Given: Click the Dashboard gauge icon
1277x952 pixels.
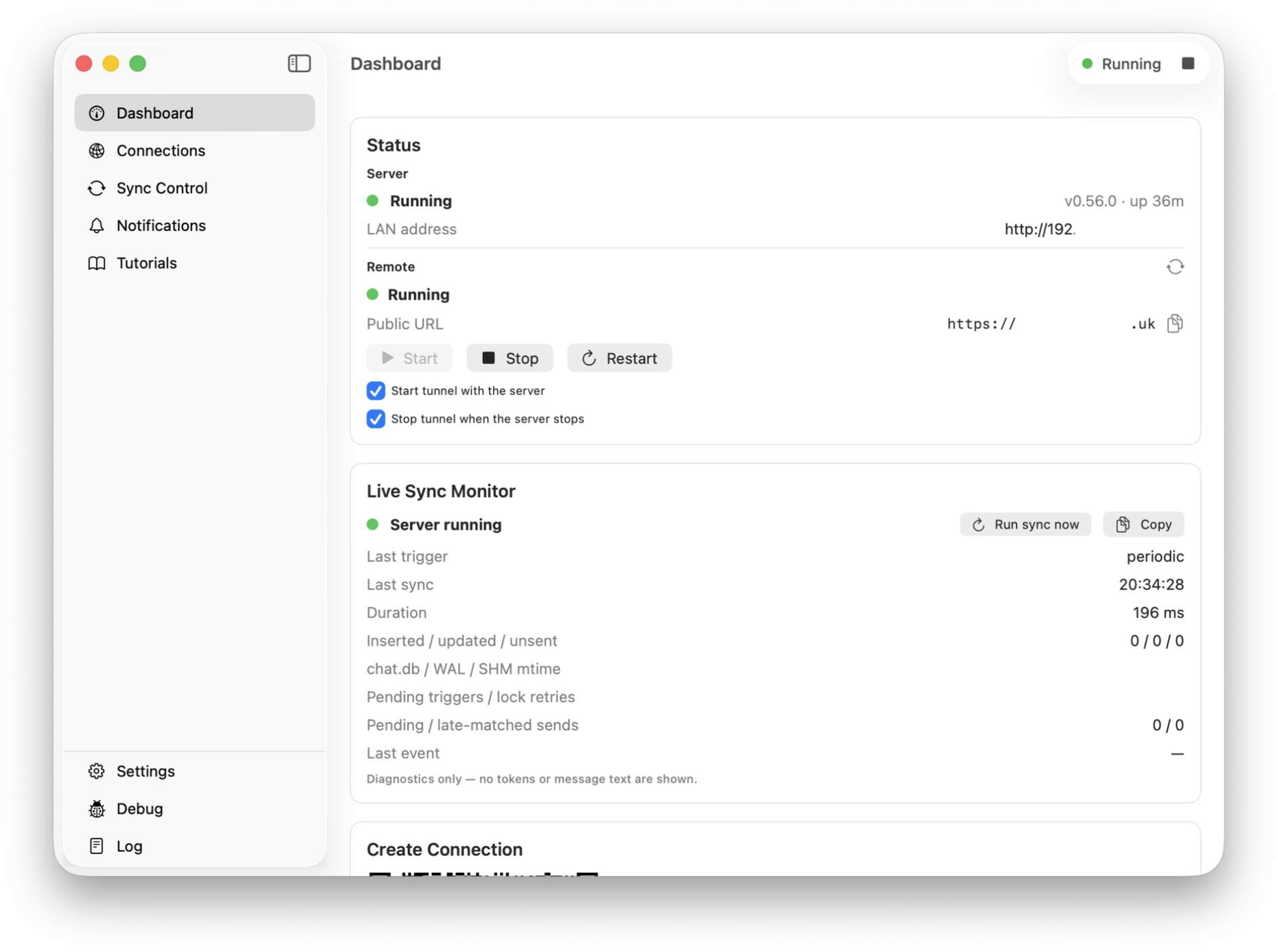Looking at the screenshot, I should (97, 113).
